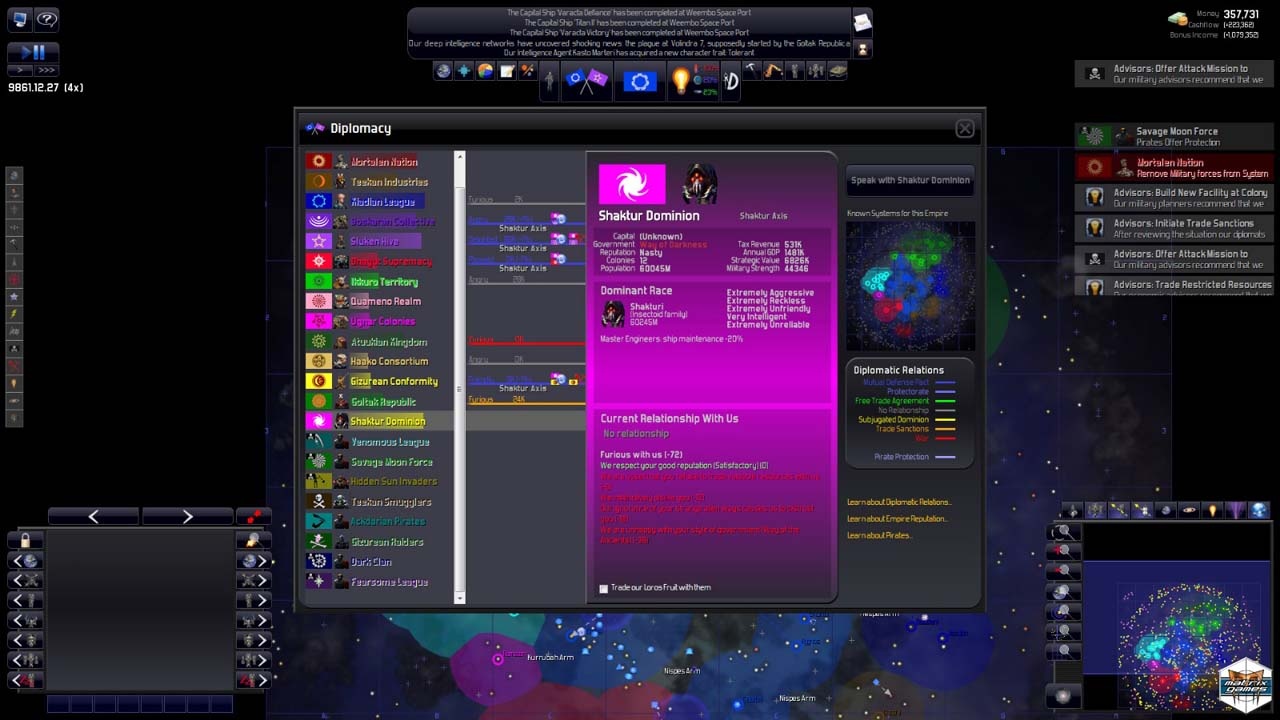Open the crossed flags diplomacy icon
Screen dimensions: 1280x720
586,81
